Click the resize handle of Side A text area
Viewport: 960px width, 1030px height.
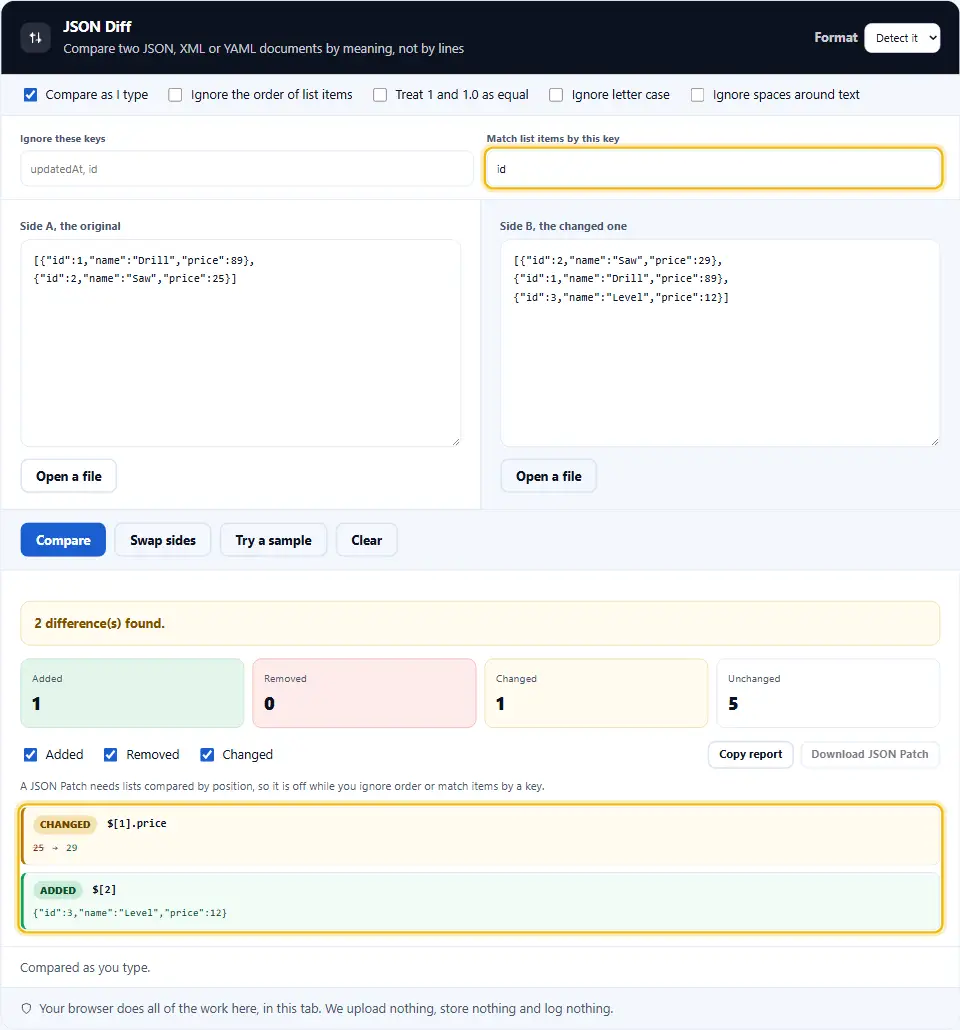coord(456,442)
